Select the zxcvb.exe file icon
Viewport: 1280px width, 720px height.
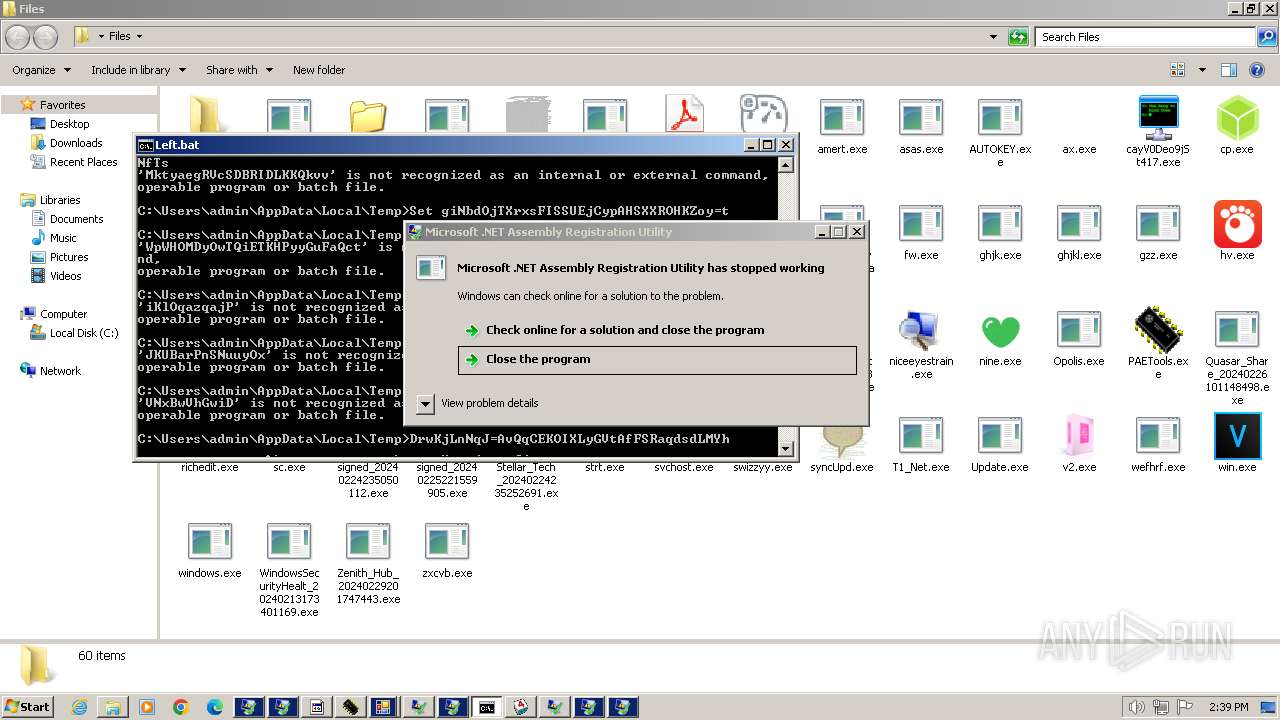[447, 542]
